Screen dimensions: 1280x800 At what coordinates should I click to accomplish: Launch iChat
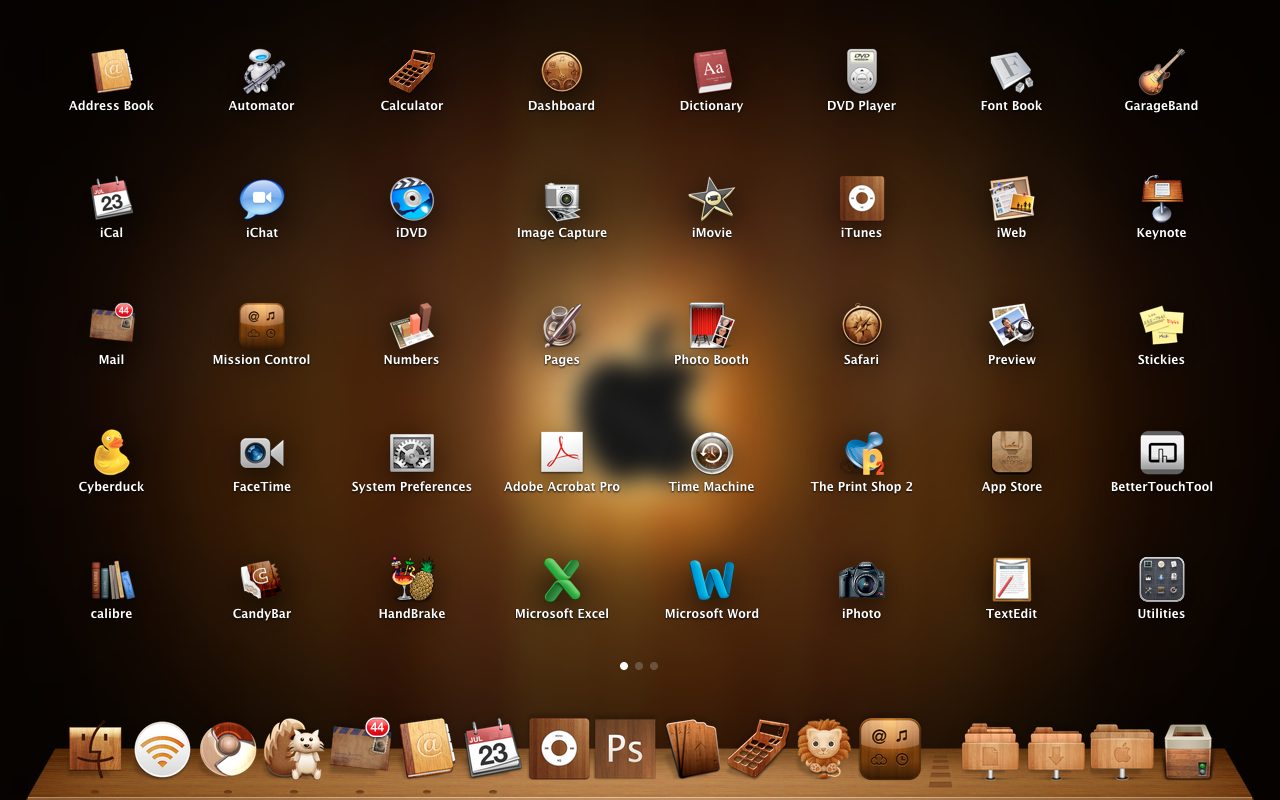click(262, 198)
